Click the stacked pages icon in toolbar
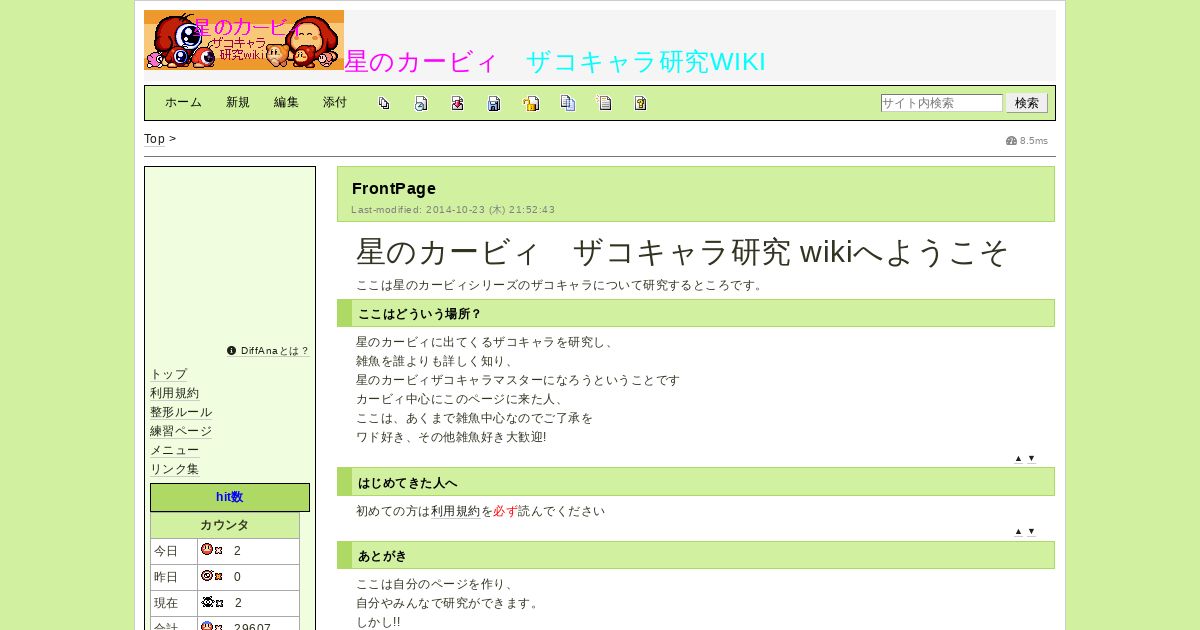1200x630 pixels. (x=384, y=103)
